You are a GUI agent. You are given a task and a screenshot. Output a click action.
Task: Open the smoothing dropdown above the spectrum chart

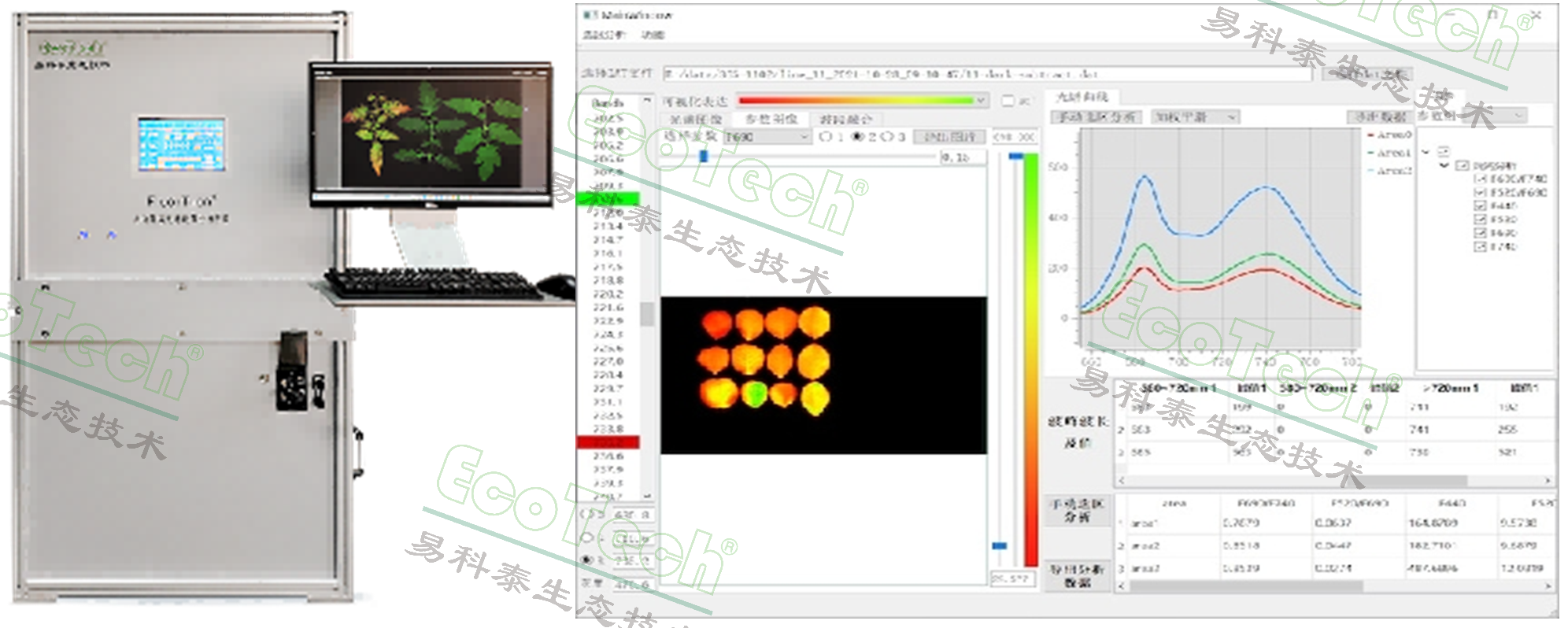1195,117
